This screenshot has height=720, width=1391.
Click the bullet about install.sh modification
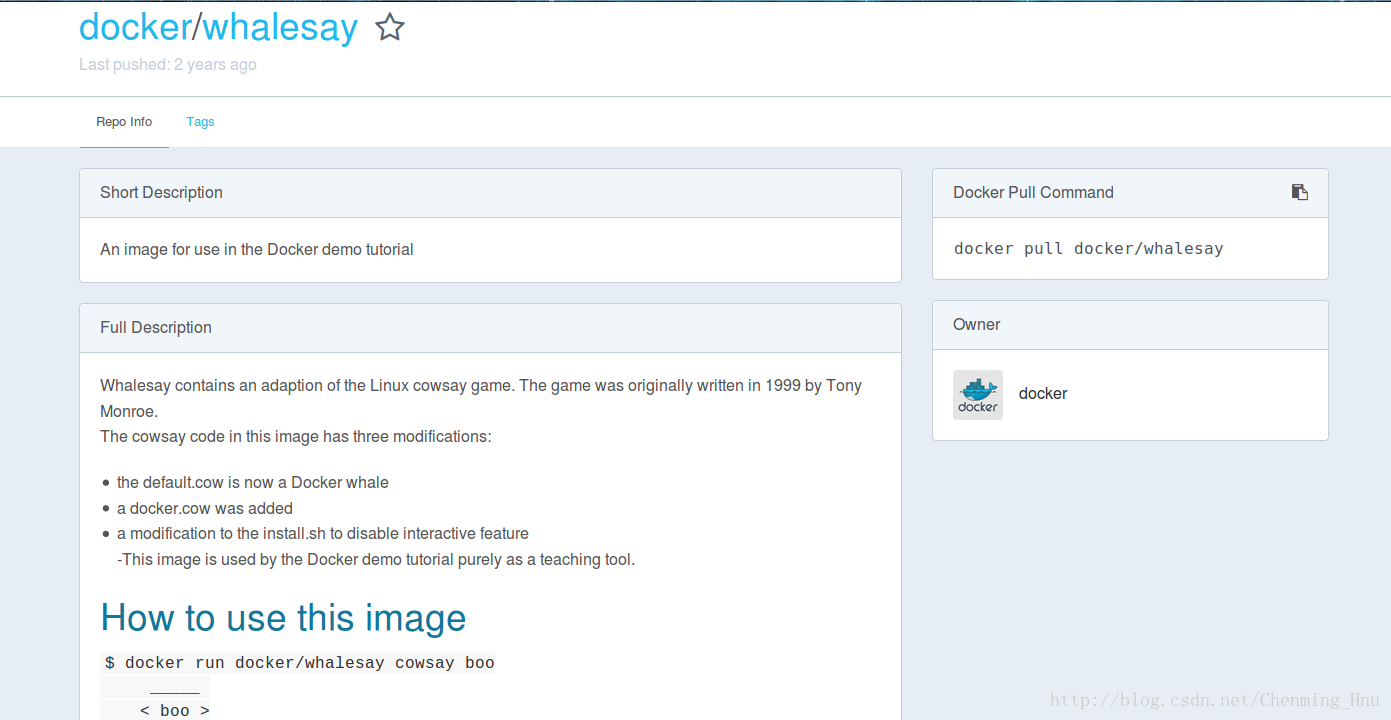(x=323, y=534)
